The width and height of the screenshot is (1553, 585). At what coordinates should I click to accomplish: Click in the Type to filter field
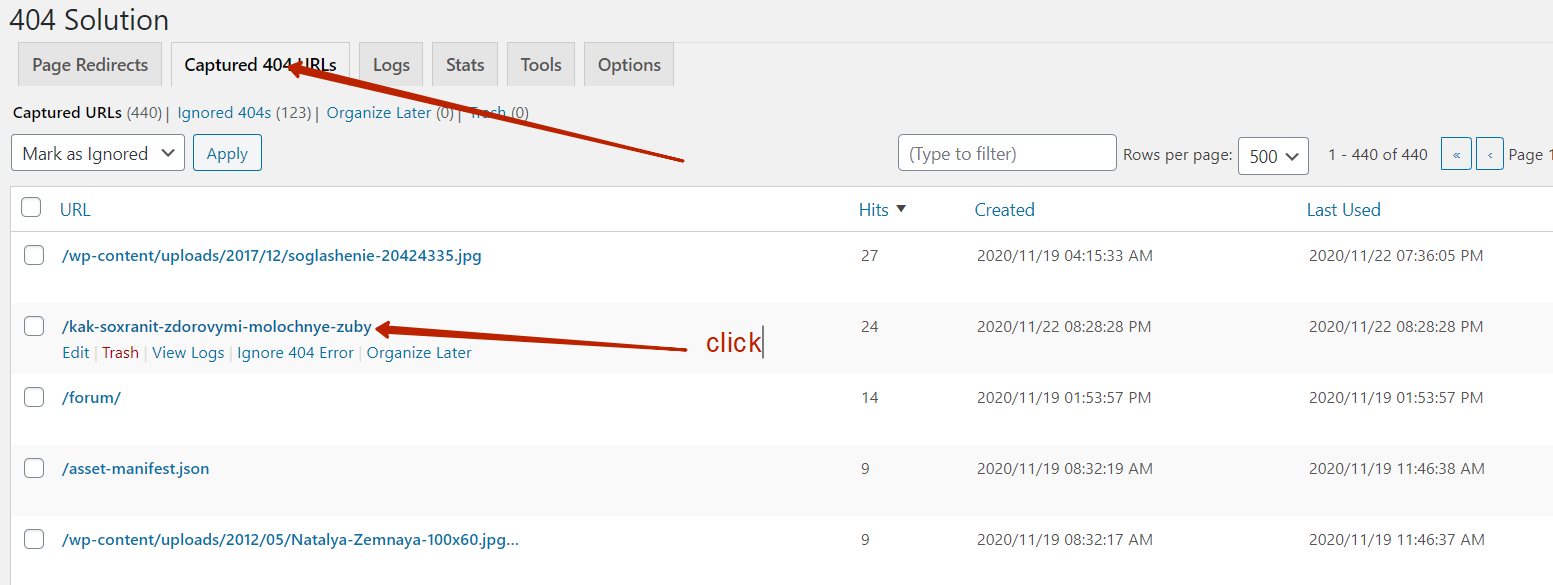[1007, 154]
